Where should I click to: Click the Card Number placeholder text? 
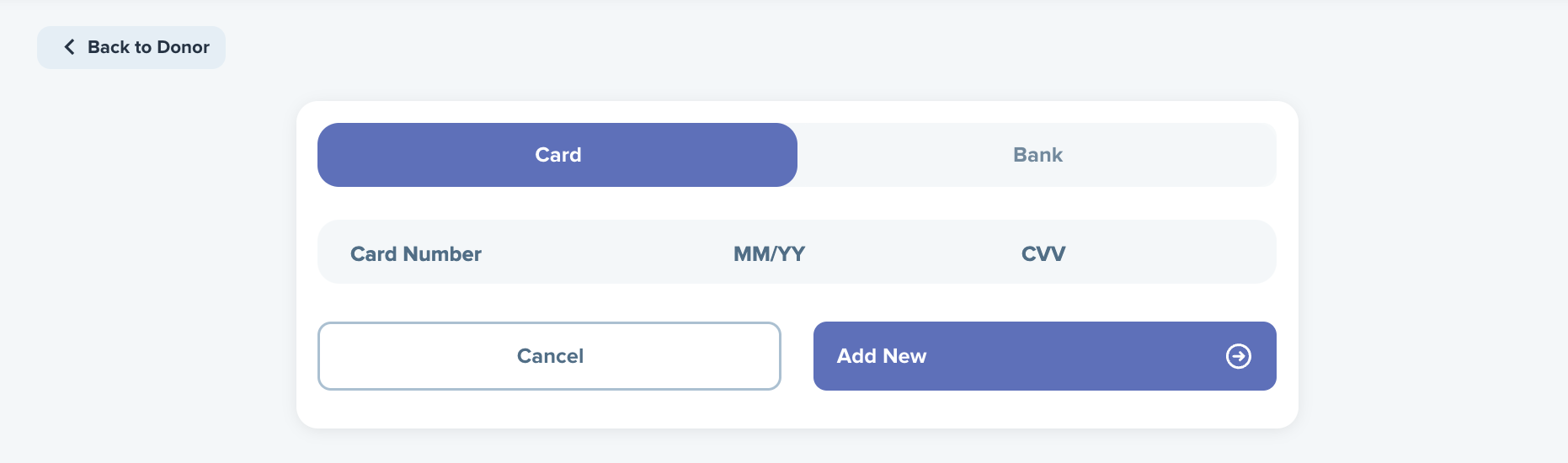416,253
